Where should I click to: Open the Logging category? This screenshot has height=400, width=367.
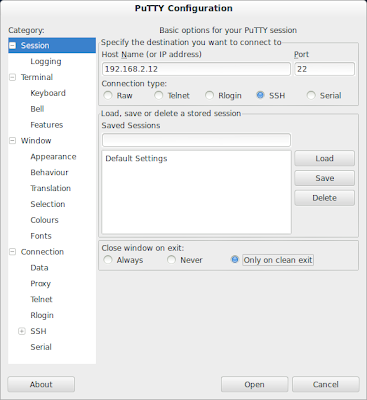pos(46,61)
